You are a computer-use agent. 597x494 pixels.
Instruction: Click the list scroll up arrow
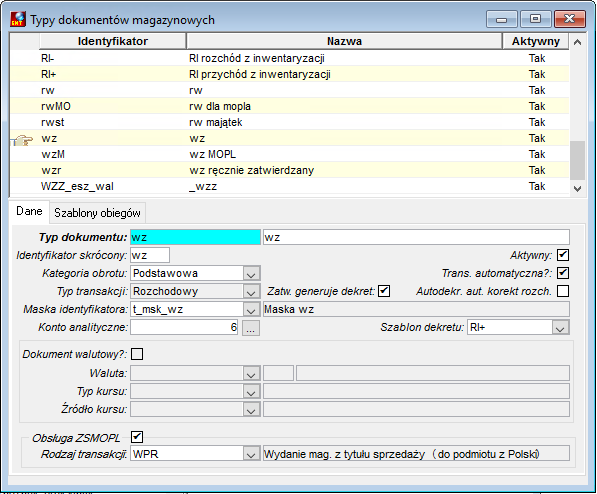[x=577, y=42]
